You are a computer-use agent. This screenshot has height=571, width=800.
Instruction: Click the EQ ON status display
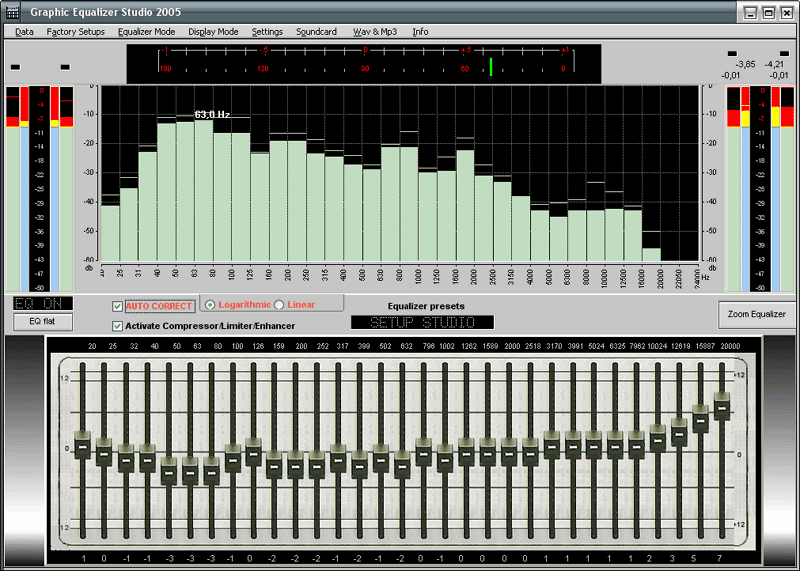click(42, 303)
